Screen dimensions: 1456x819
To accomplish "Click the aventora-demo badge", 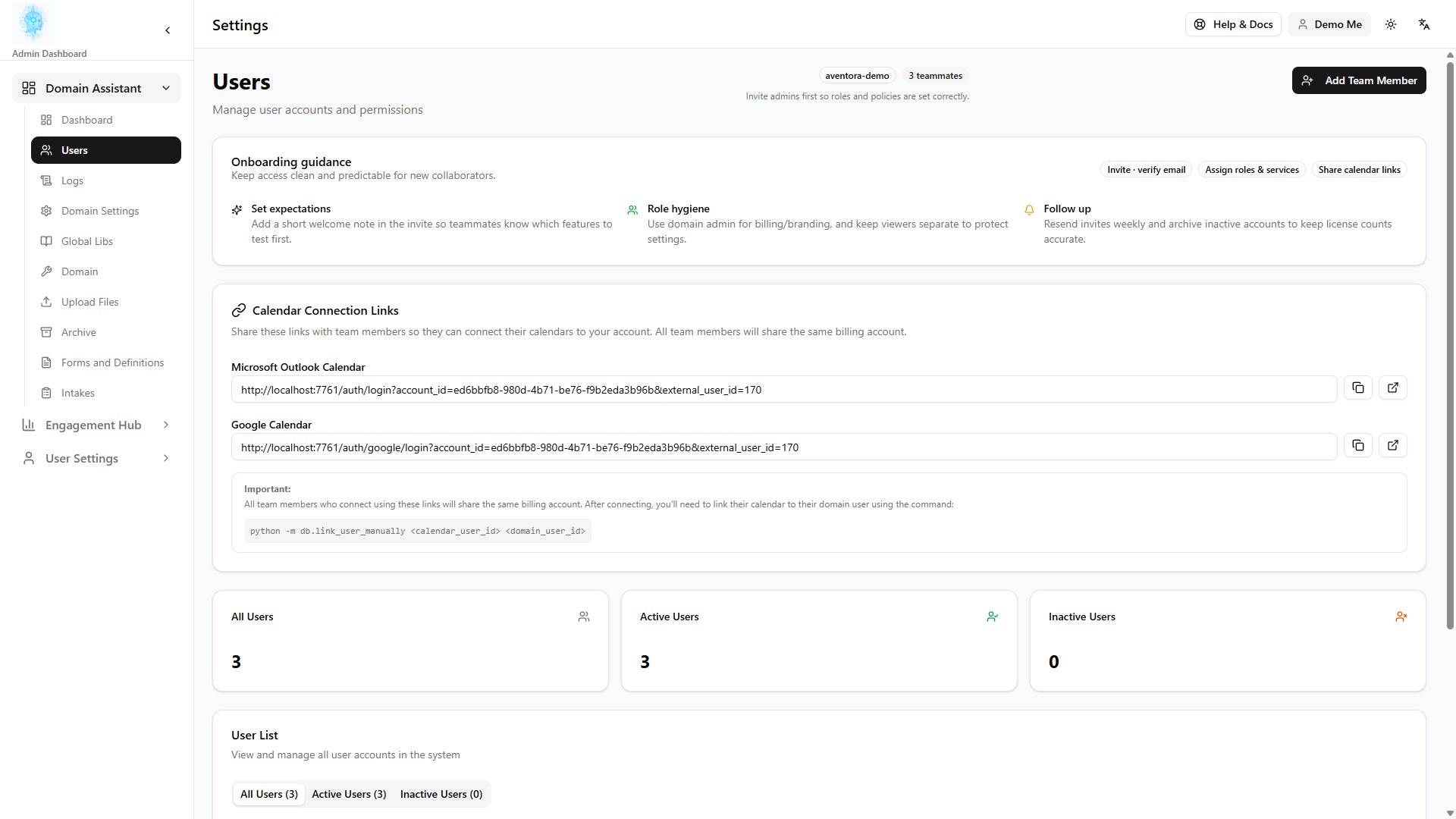I will (x=857, y=76).
